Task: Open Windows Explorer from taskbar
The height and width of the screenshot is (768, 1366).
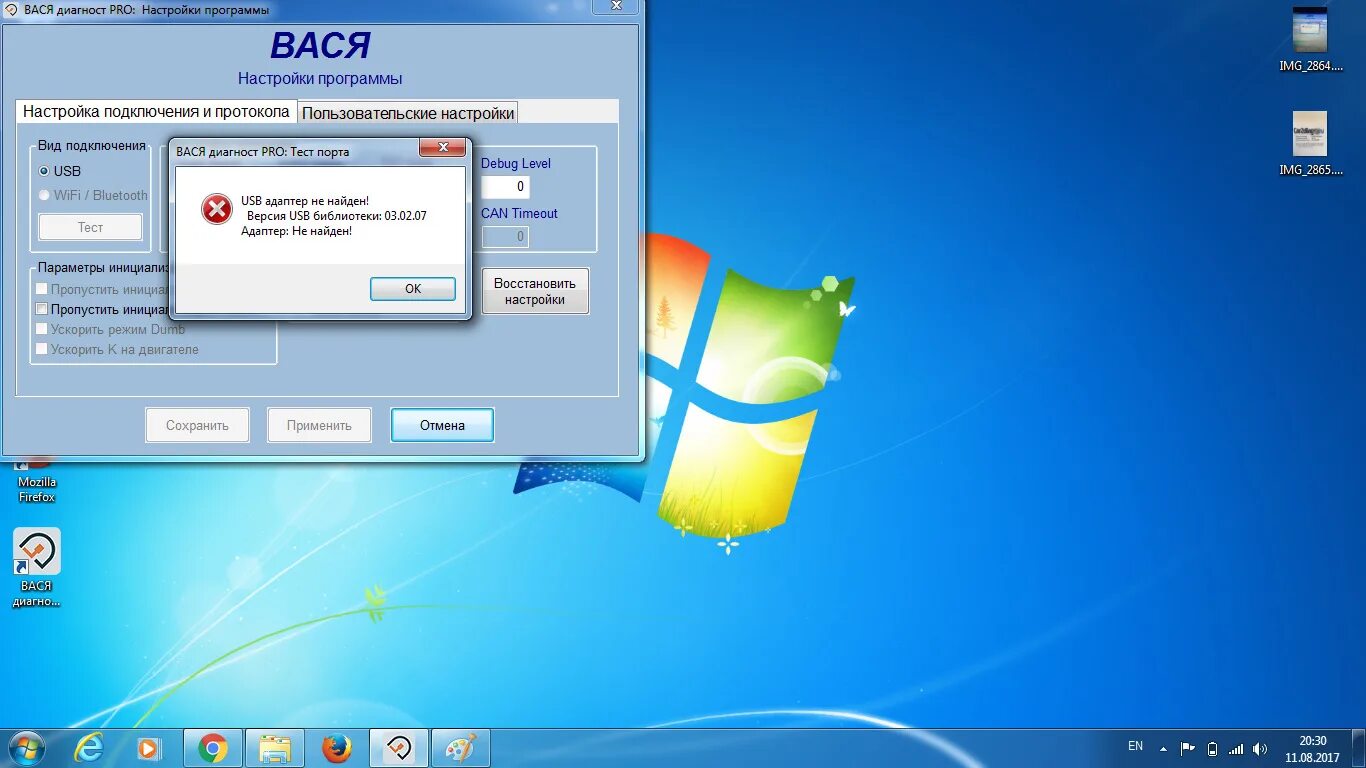Action: pyautogui.click(x=274, y=748)
